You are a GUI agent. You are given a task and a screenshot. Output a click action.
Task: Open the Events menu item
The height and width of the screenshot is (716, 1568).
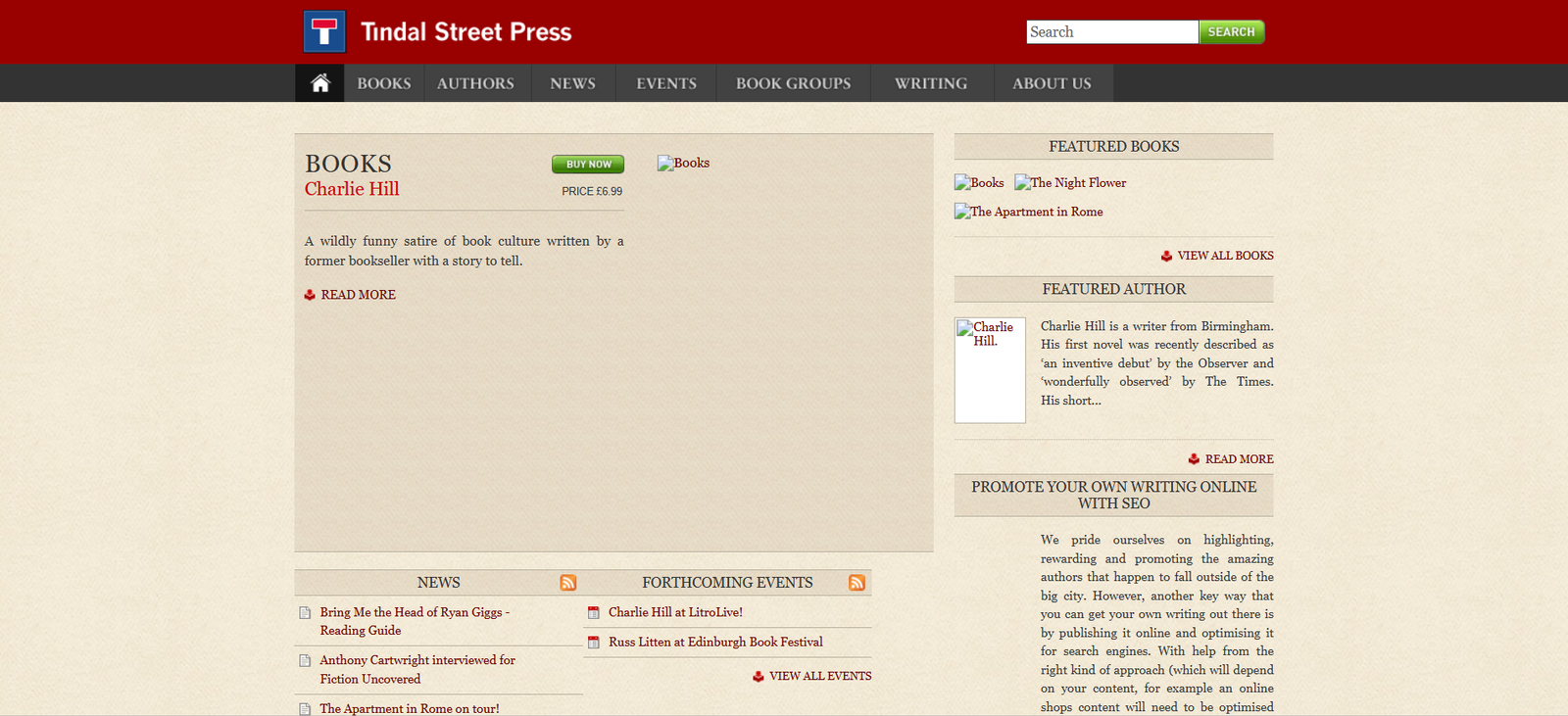(666, 83)
